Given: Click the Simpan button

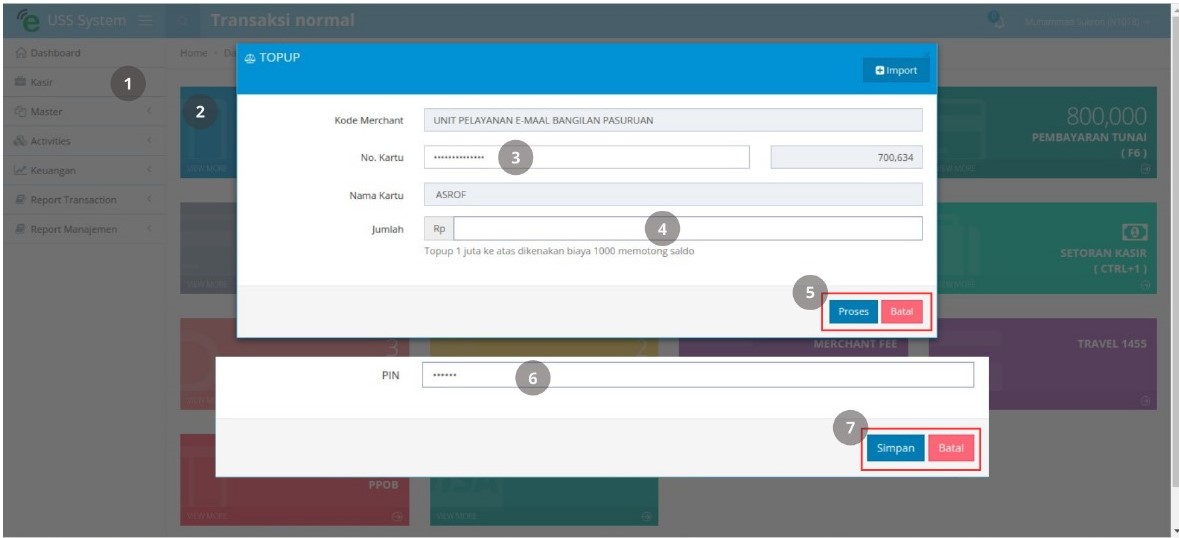Looking at the screenshot, I should point(896,449).
